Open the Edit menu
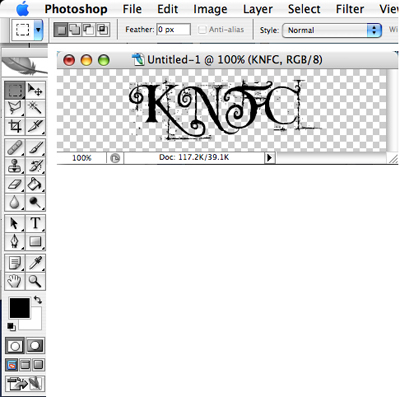 click(x=168, y=9)
